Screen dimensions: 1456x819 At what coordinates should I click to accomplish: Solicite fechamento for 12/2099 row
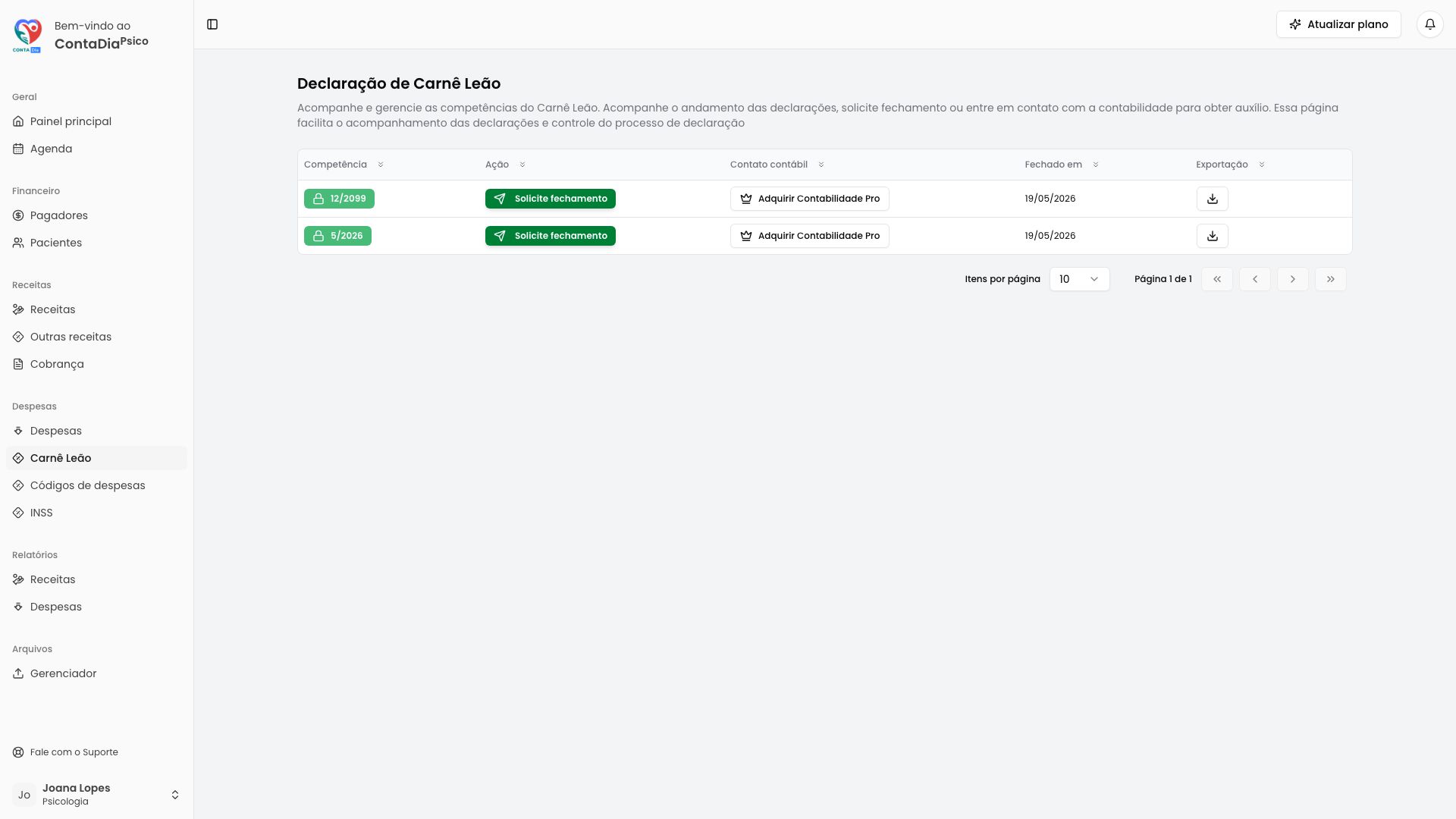551,199
